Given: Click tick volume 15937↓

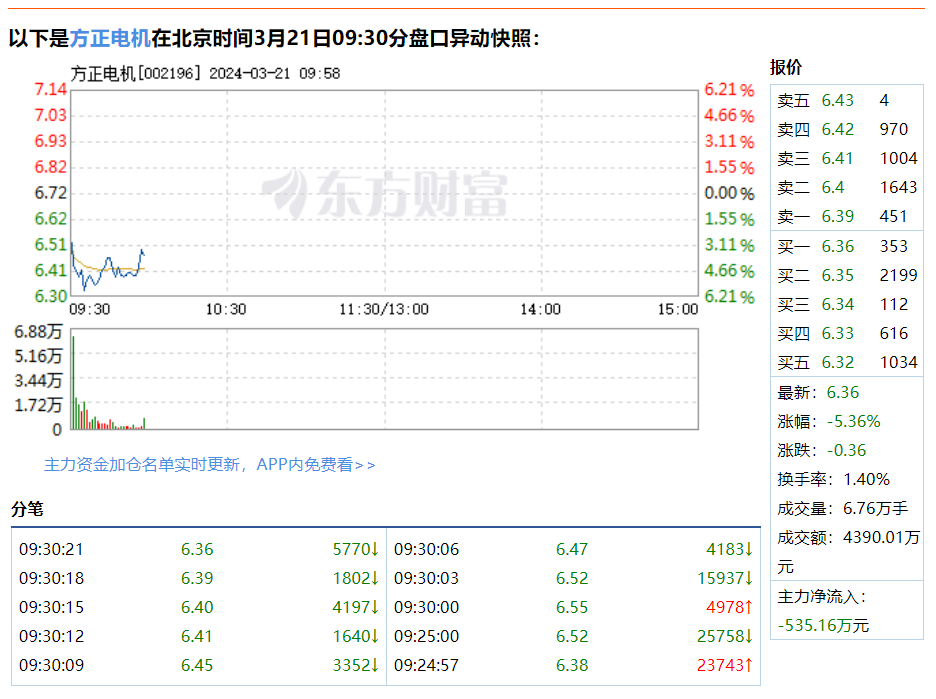Looking at the screenshot, I should (725, 578).
